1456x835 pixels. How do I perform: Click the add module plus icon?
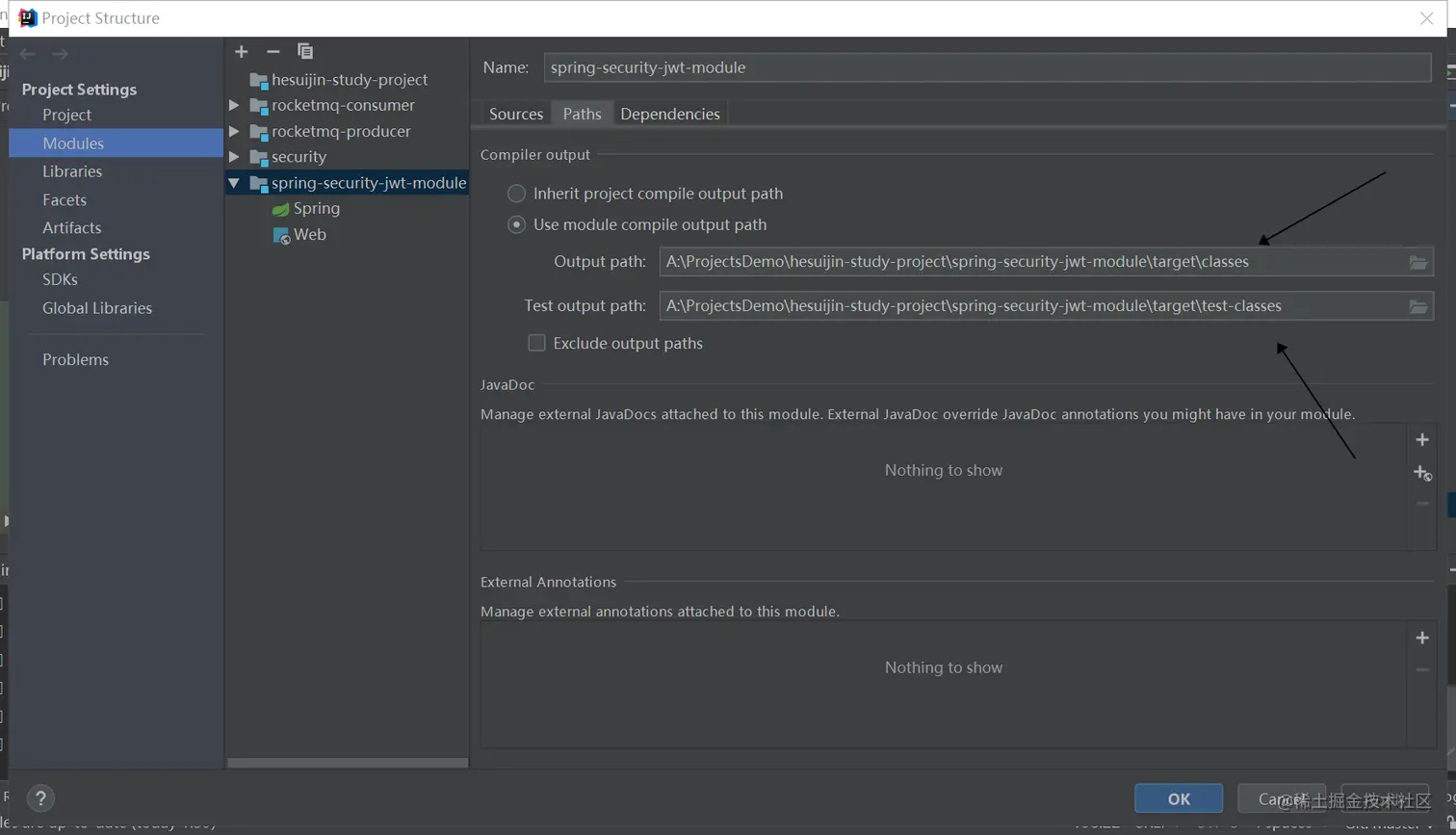[x=242, y=51]
